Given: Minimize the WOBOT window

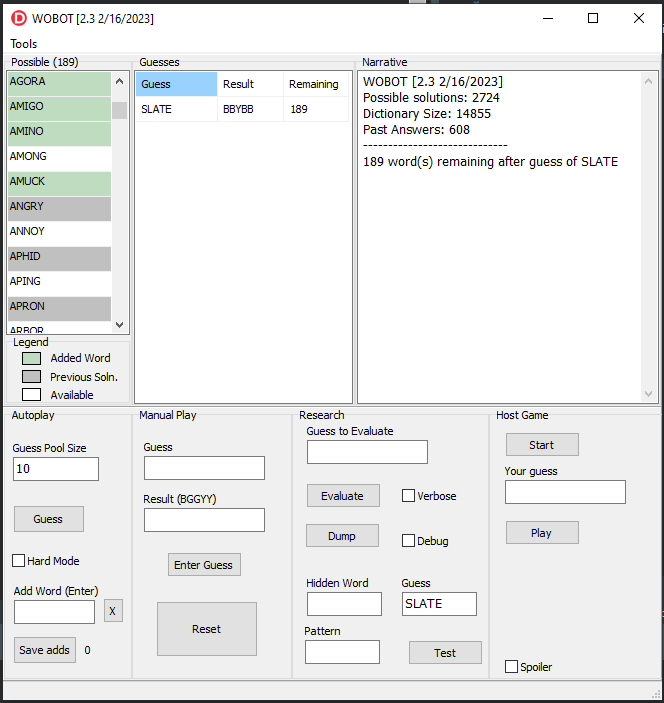Looking at the screenshot, I should (x=547, y=18).
